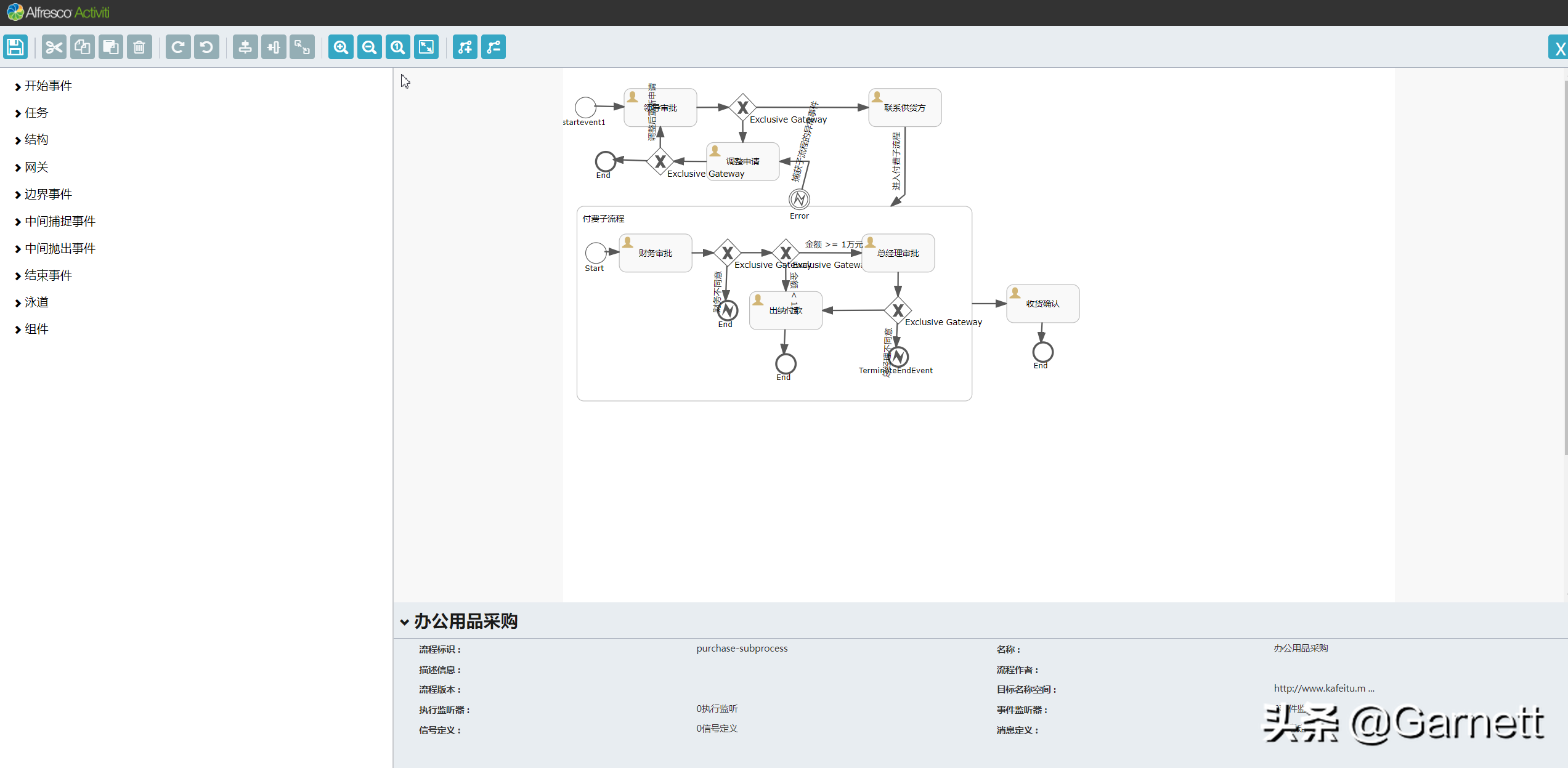
Task: Expand the 结束事件 category
Action: (x=48, y=275)
